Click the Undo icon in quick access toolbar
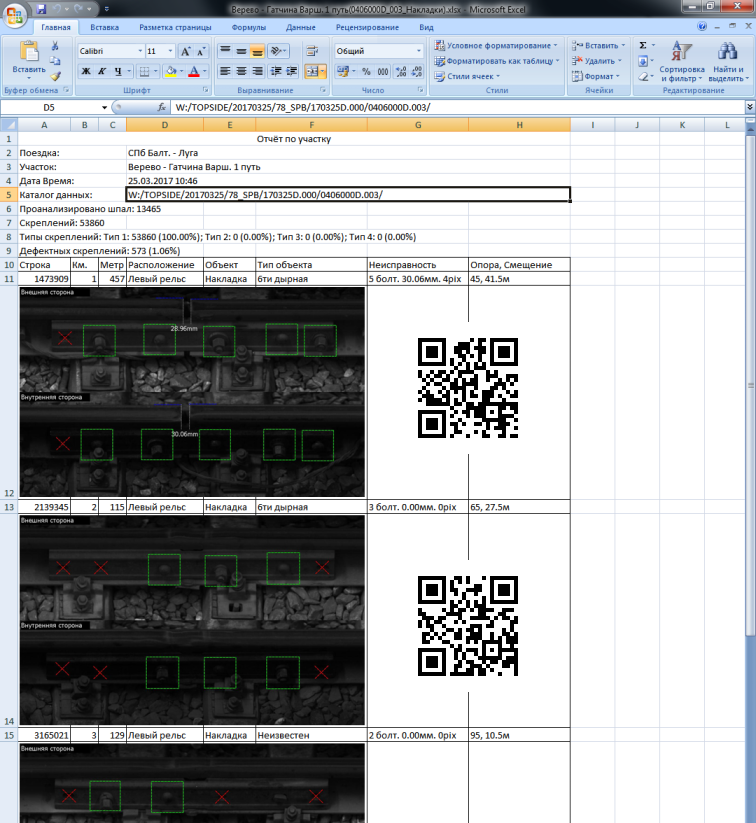Image resolution: width=756 pixels, height=823 pixels. (57, 9)
